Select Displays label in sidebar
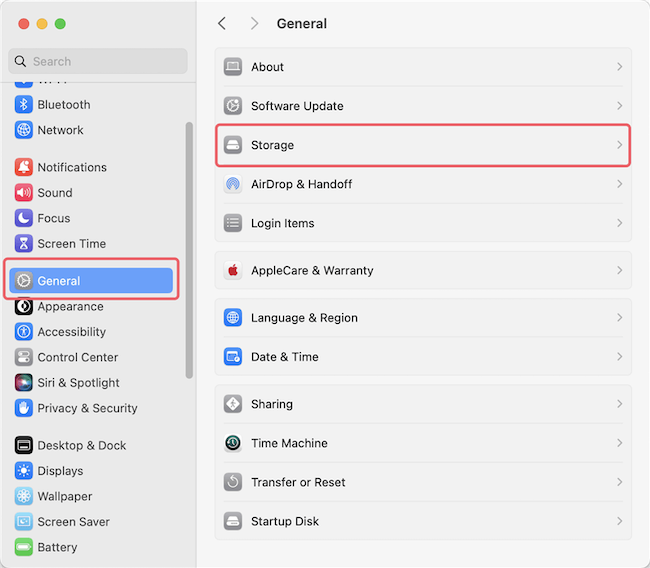 (x=61, y=471)
